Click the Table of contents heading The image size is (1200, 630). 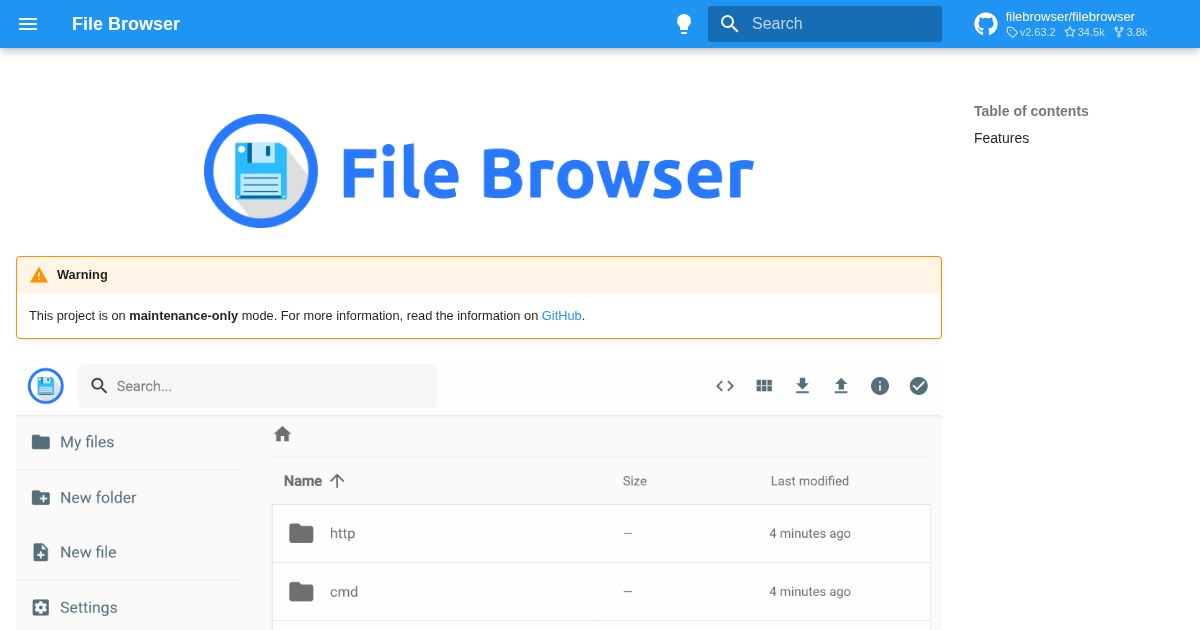pos(1031,111)
